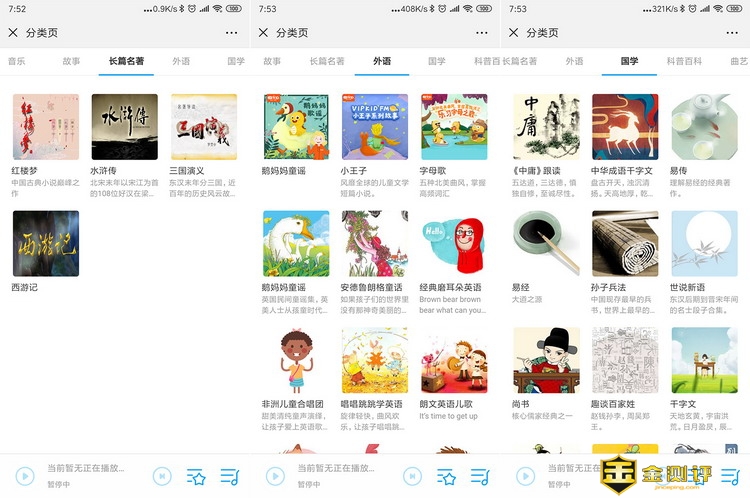The width and height of the screenshot is (750, 498).
Task: Open the 红楼梦 album cover
Action: (x=46, y=127)
